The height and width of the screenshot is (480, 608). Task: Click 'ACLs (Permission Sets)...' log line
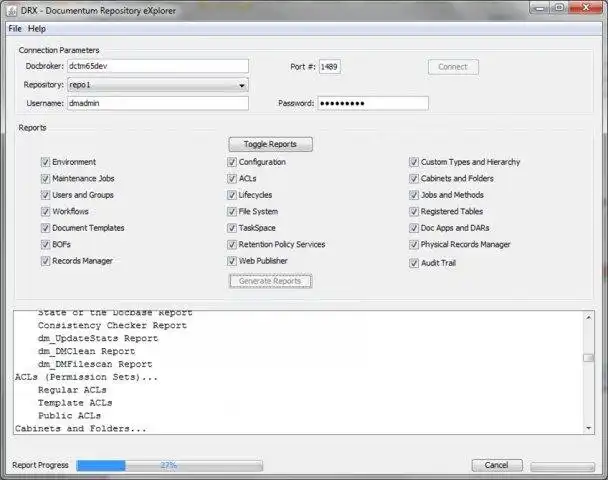tap(86, 377)
